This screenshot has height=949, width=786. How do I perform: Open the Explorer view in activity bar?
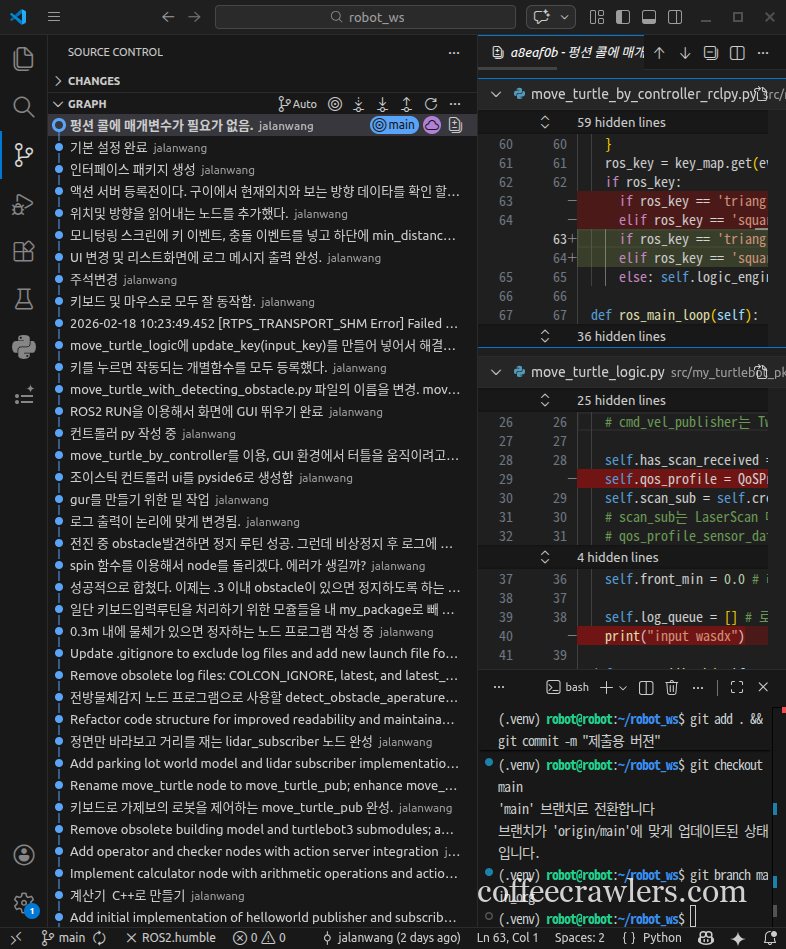tap(23, 58)
